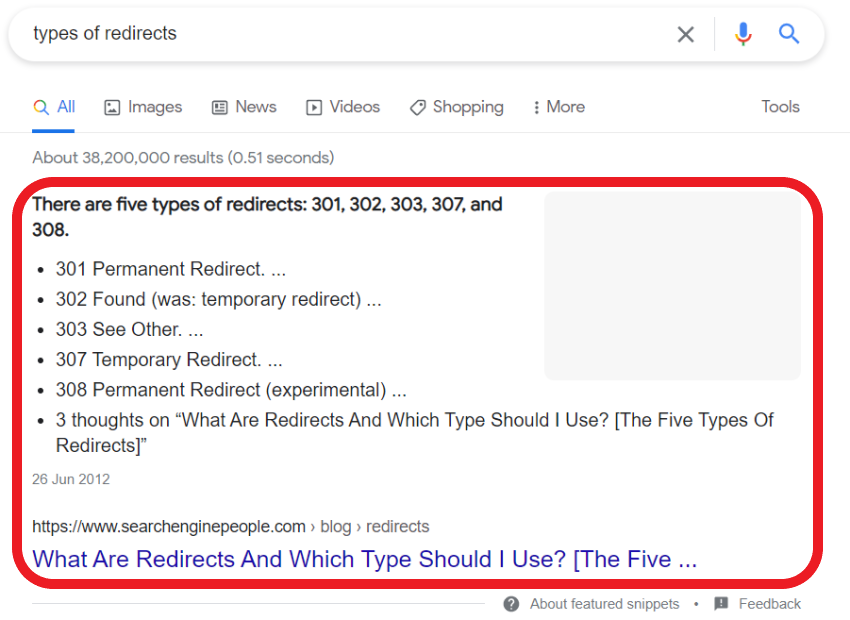The height and width of the screenshot is (620, 850).
Task: Click into the "types of redirects" search field
Action: 340,34
